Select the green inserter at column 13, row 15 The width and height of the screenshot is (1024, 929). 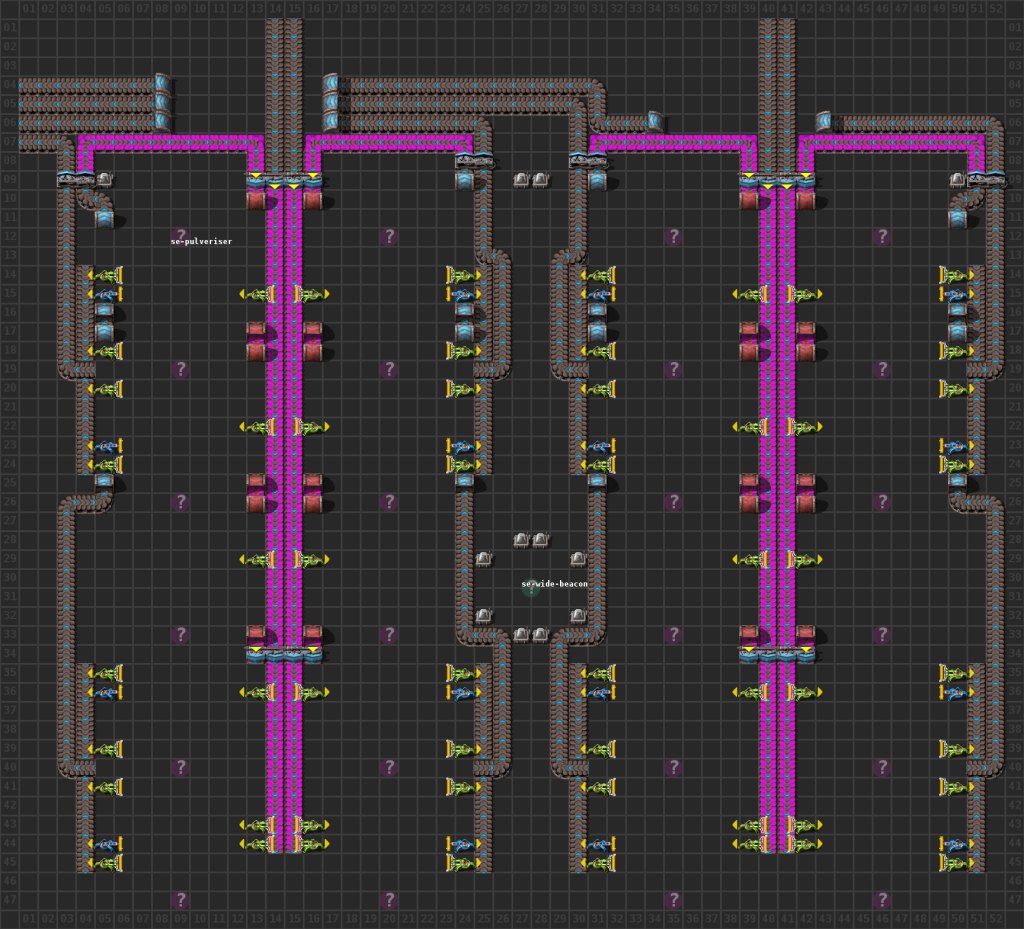click(x=257, y=294)
